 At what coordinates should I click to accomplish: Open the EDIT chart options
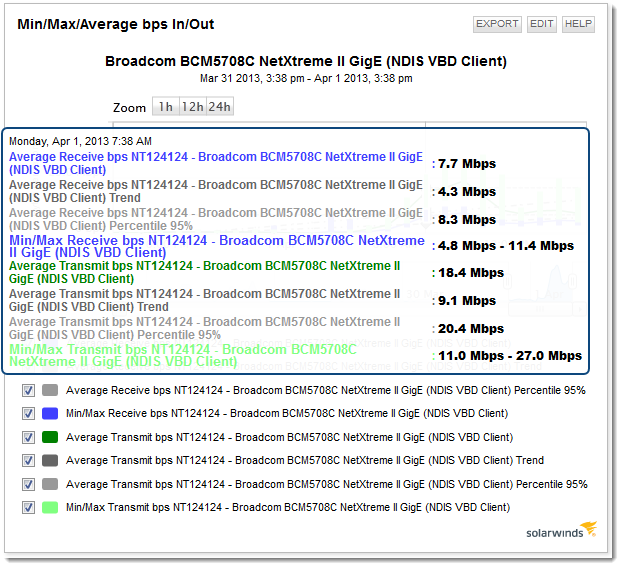click(541, 24)
